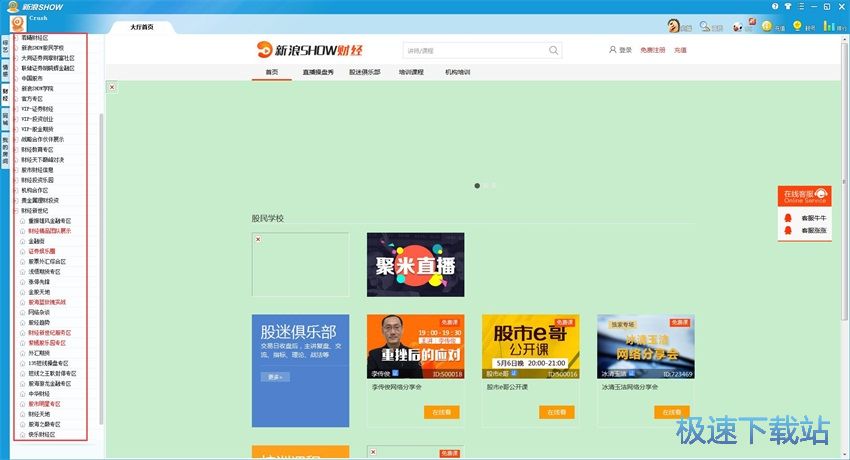Open the 股市e哥公开课 thumbnail

[x=531, y=347]
